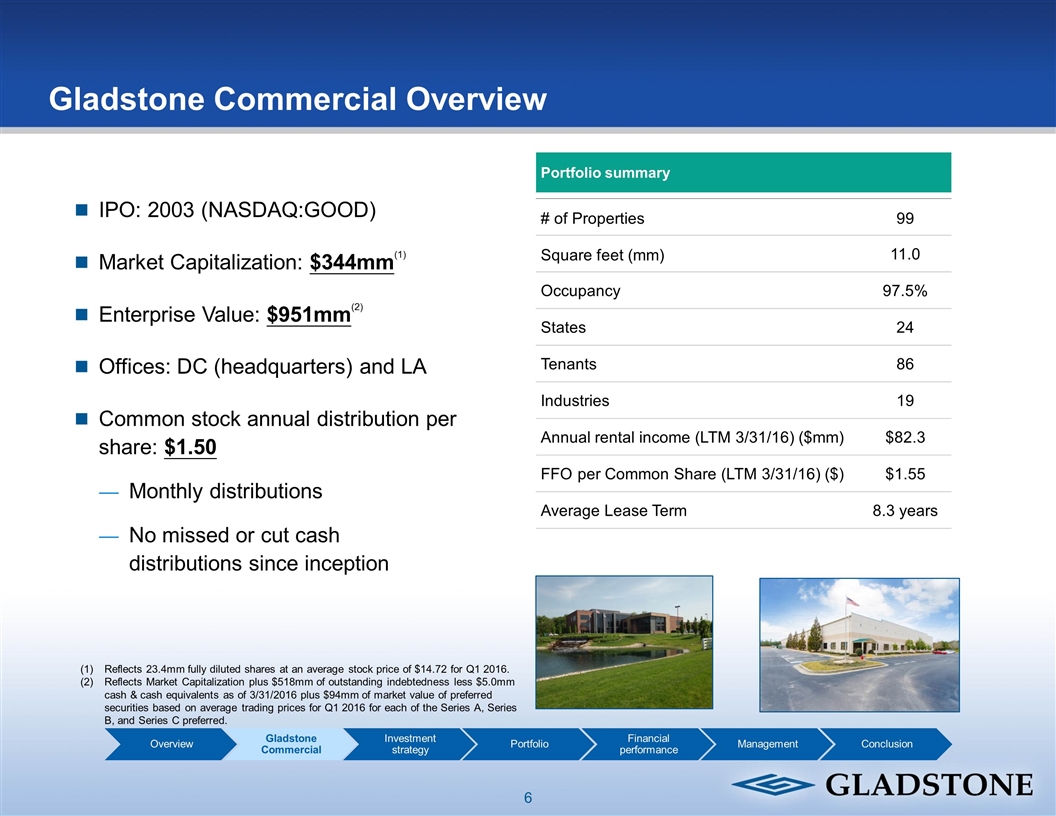Click the slide title Gladstone Commercial Overview
1056x816 pixels.
[298, 99]
